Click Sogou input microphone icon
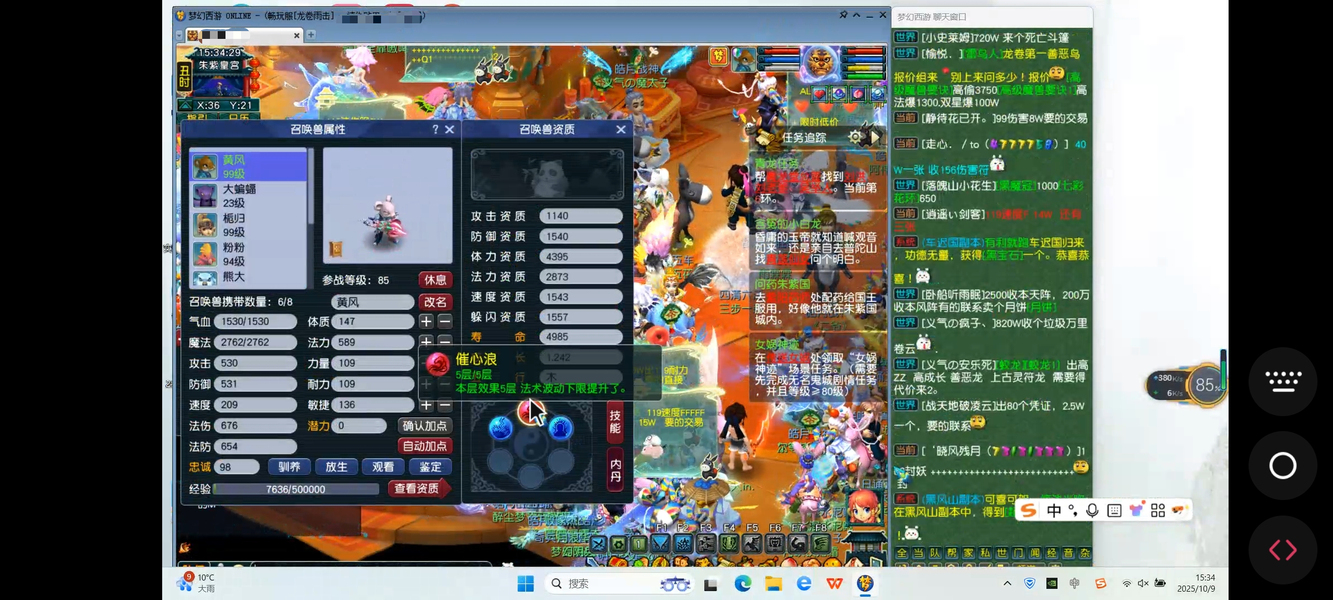The width and height of the screenshot is (1333, 600). point(1093,511)
